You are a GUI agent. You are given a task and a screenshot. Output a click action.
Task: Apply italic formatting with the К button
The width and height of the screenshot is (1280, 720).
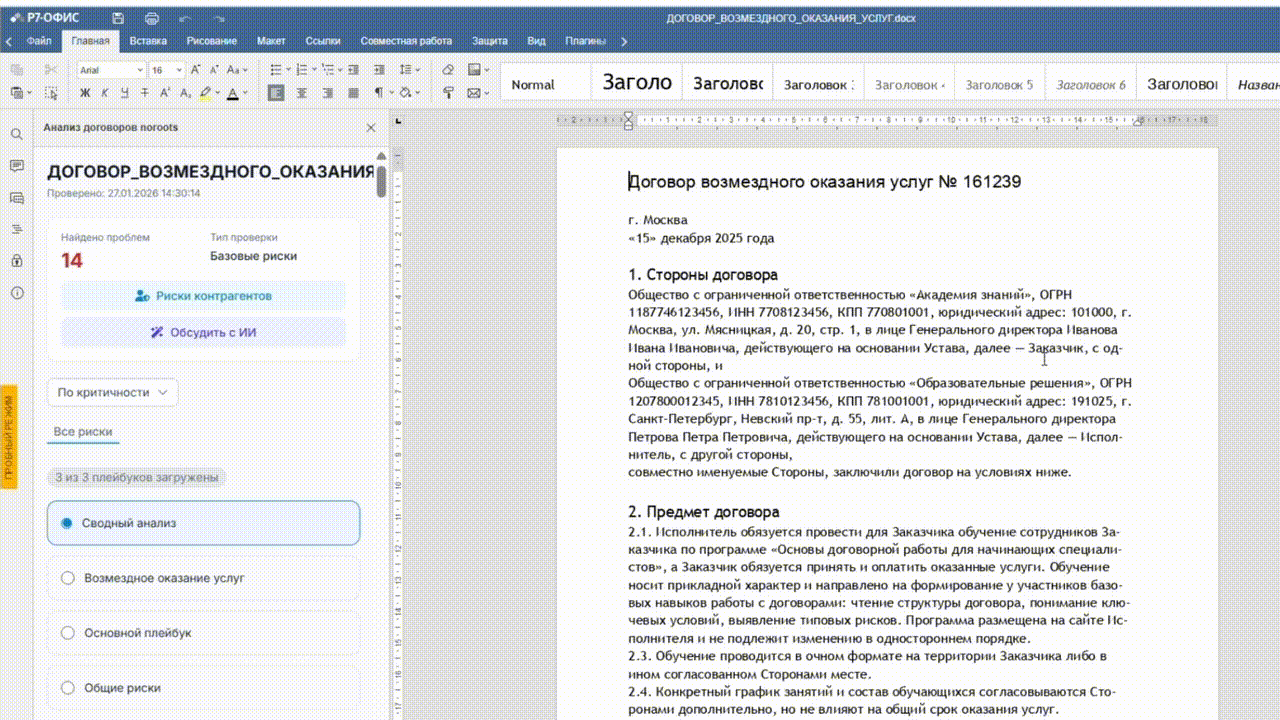tap(105, 93)
